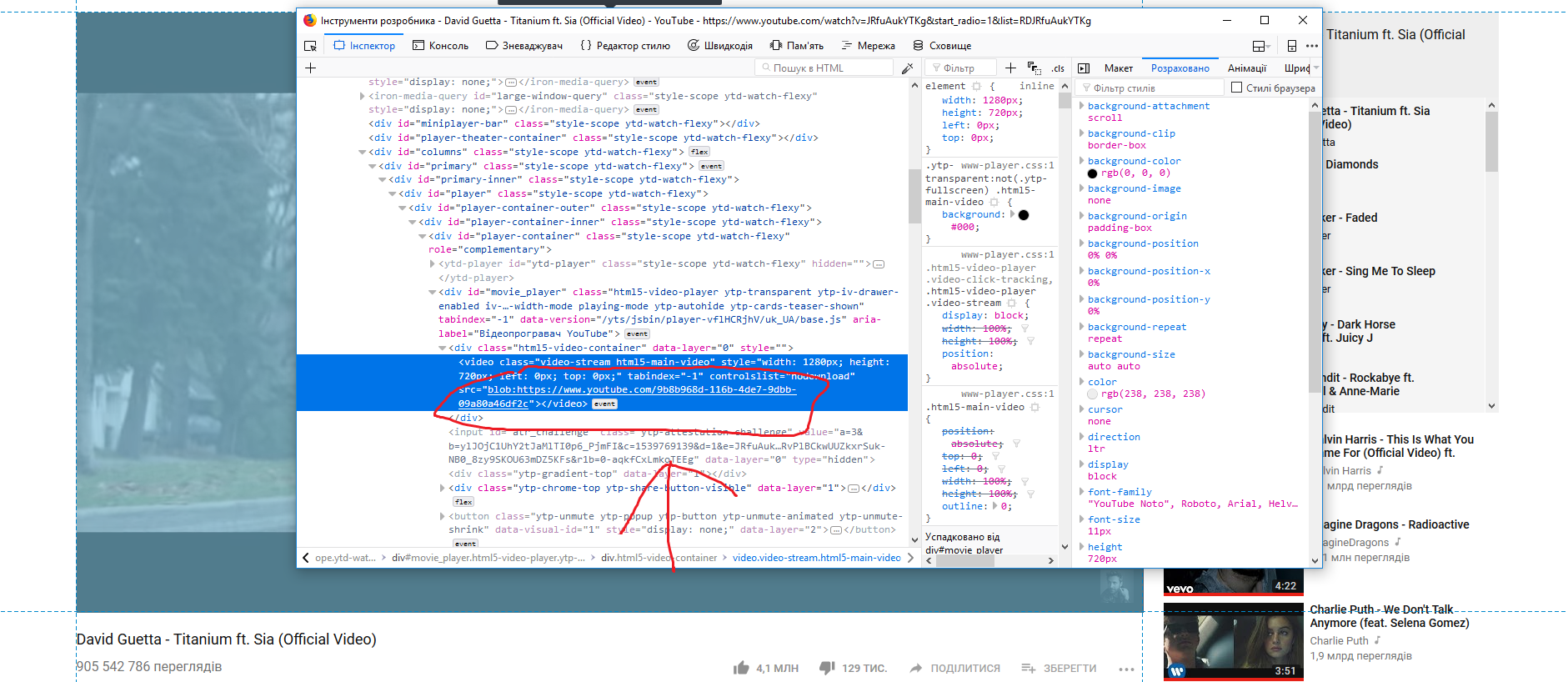Toggle the pseudo-class panel icon
Image resolution: width=1568 pixels, height=682 pixels.
point(1034,68)
